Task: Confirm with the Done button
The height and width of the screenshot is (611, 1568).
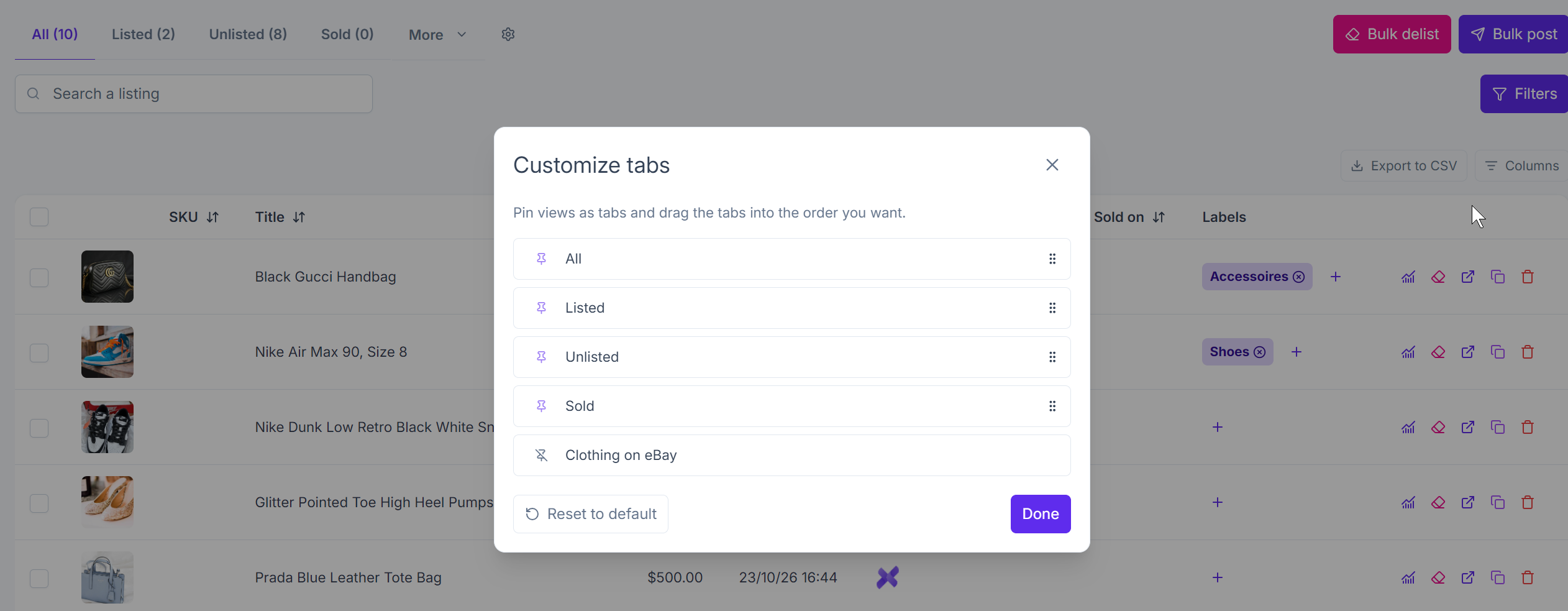Action: click(x=1041, y=514)
